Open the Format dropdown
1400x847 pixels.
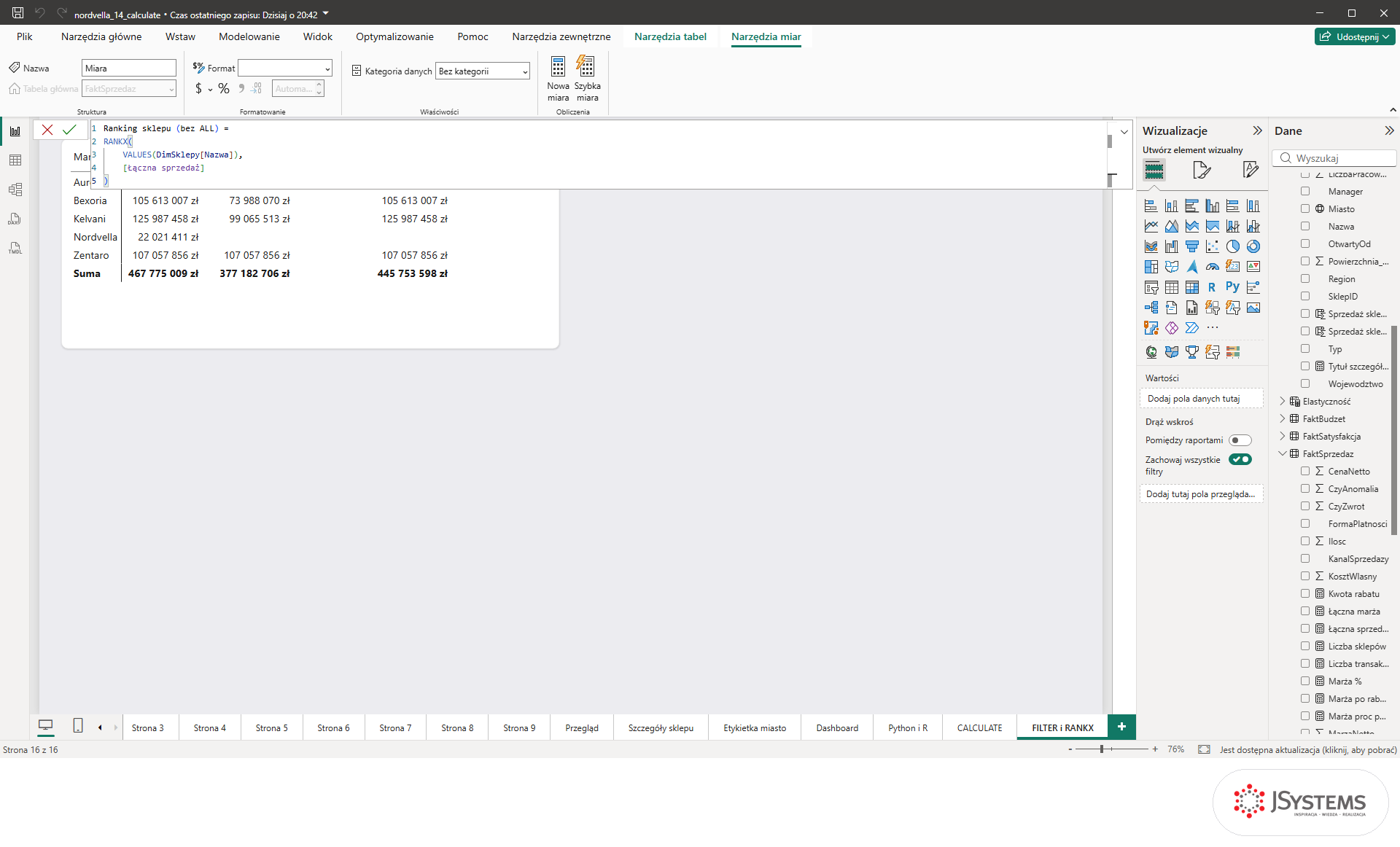[x=285, y=68]
